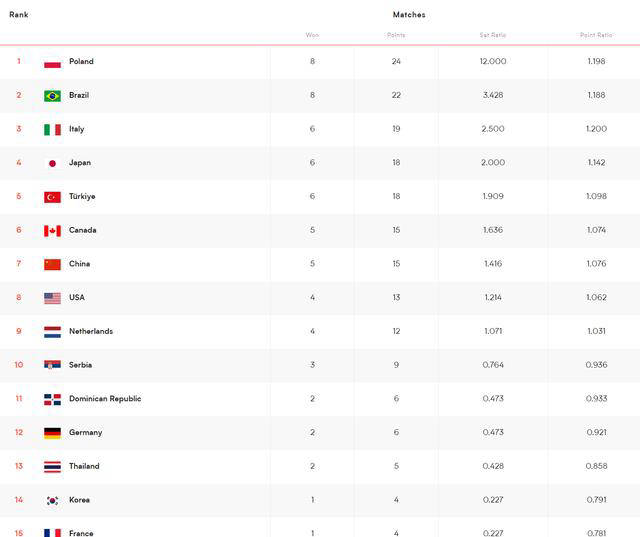The image size is (640, 537).
Task: Click the Rank column header
Action: 19,15
